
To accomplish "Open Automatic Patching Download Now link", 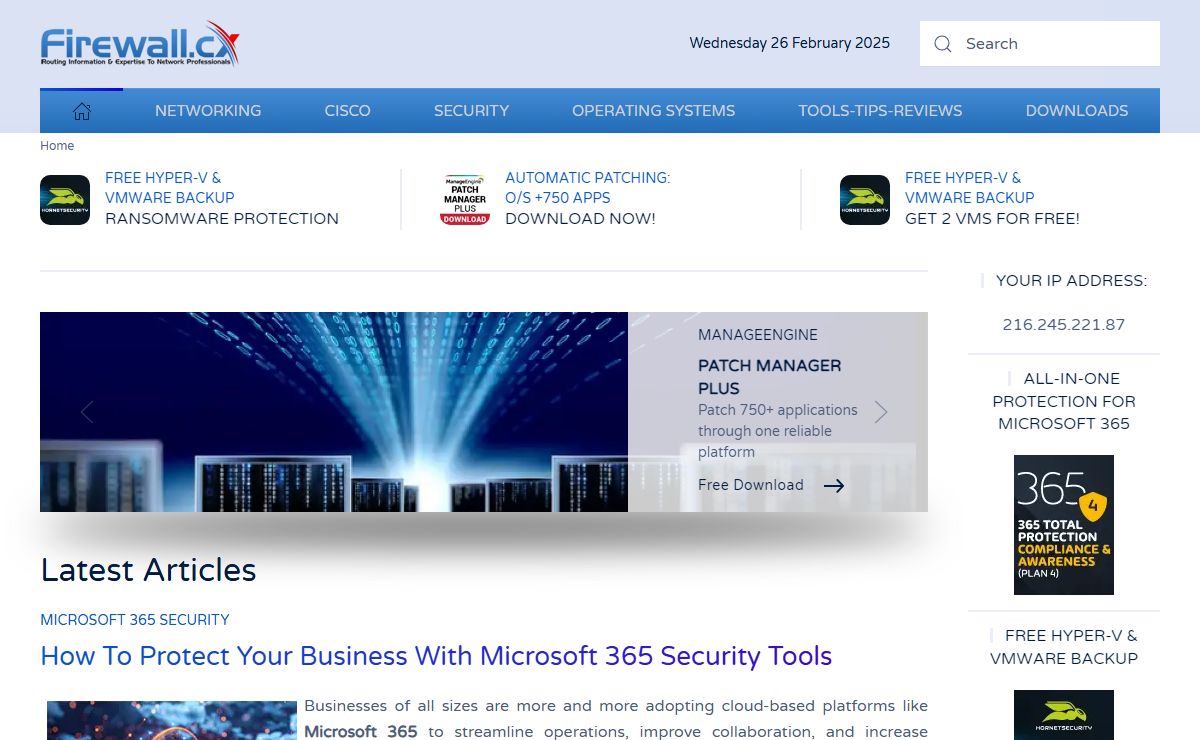I will pyautogui.click(x=588, y=198).
